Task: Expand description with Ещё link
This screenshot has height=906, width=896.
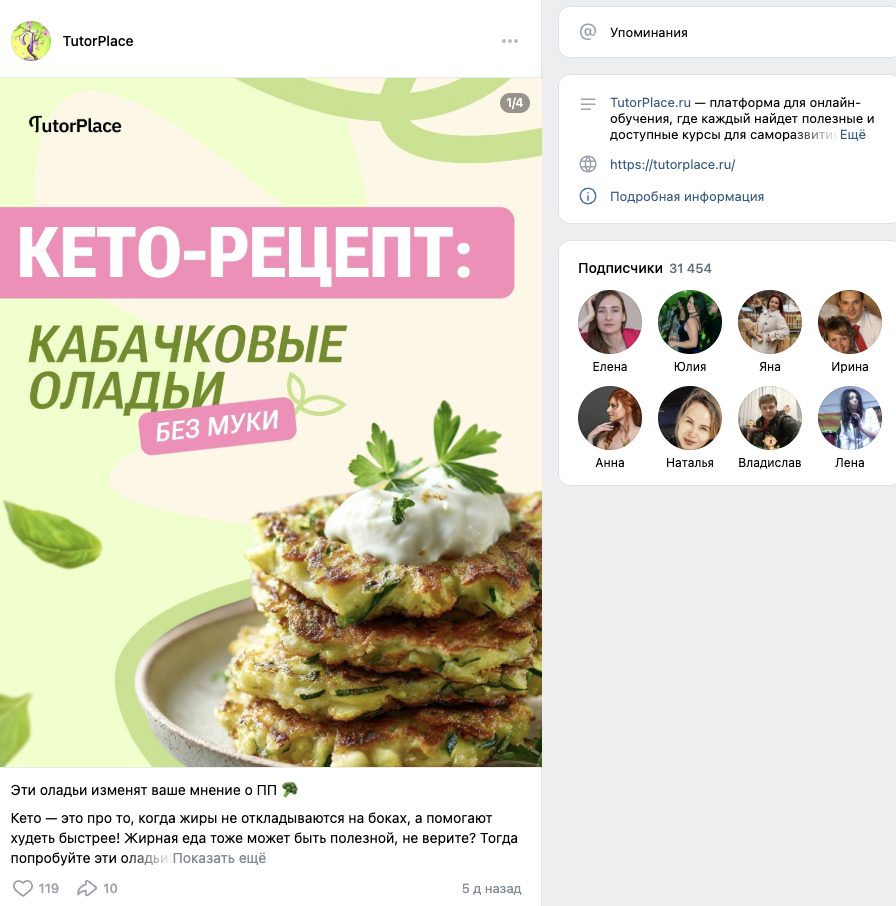Action: 853,135
